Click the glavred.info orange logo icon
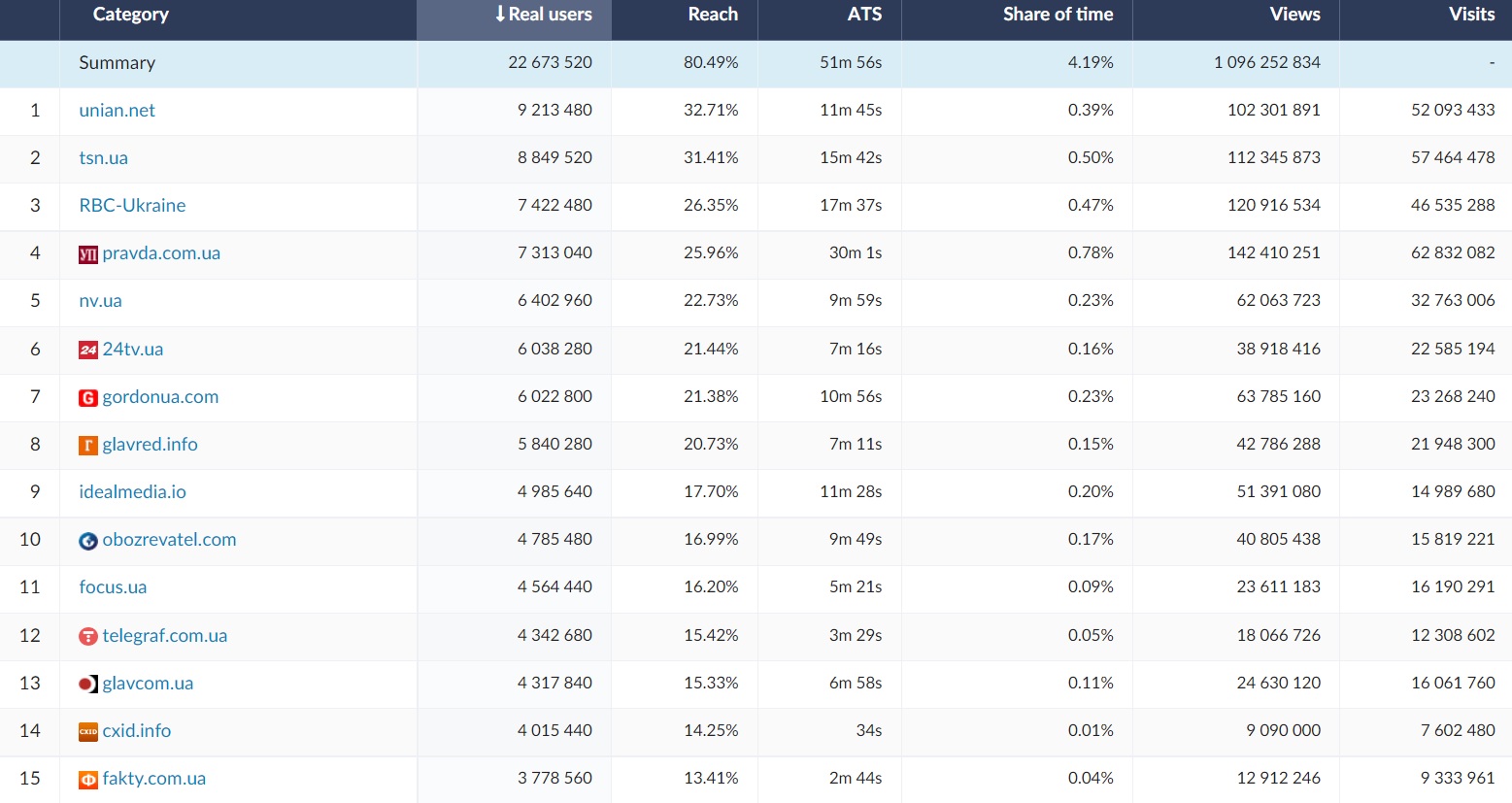 coord(87,445)
